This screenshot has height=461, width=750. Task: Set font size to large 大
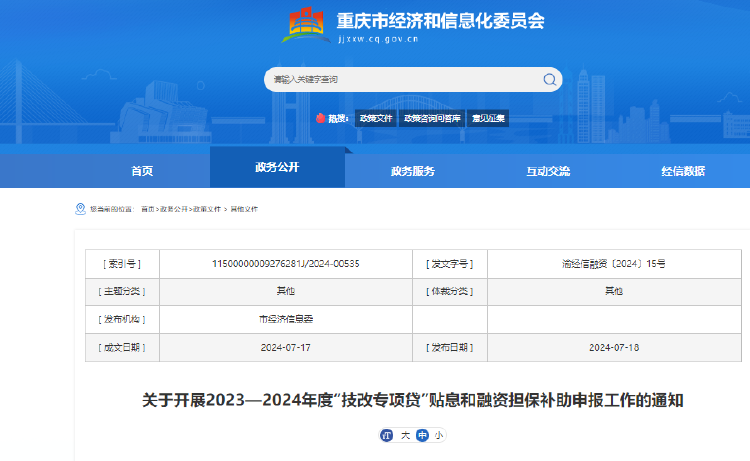tap(405, 435)
